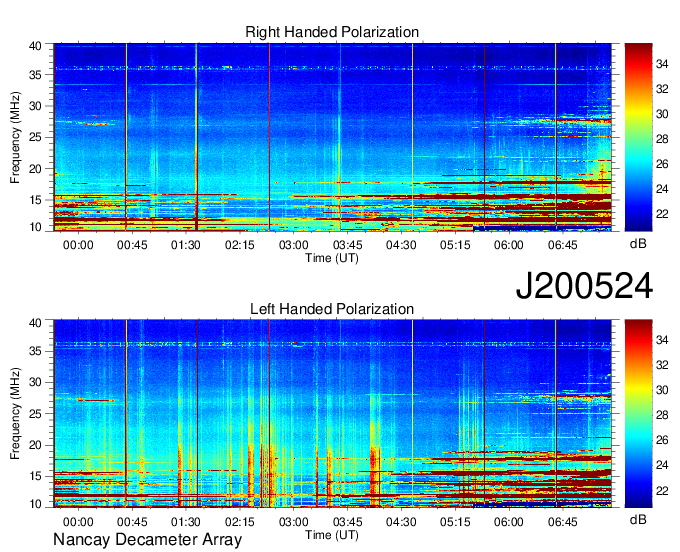Click the dB label under the Left Handed color bar
This screenshot has width=680, height=552.
(638, 519)
